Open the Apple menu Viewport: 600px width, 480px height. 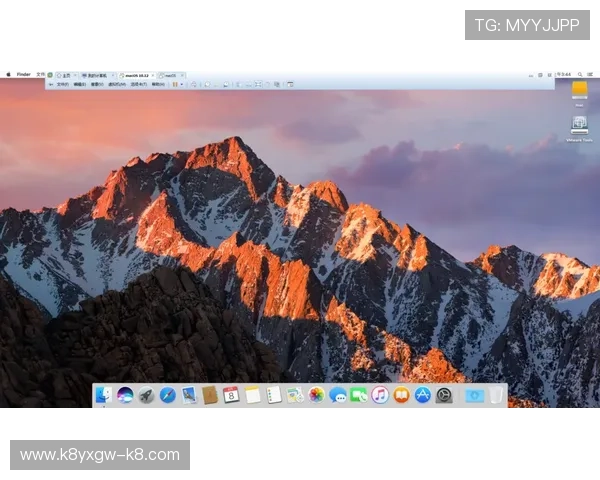pos(8,74)
